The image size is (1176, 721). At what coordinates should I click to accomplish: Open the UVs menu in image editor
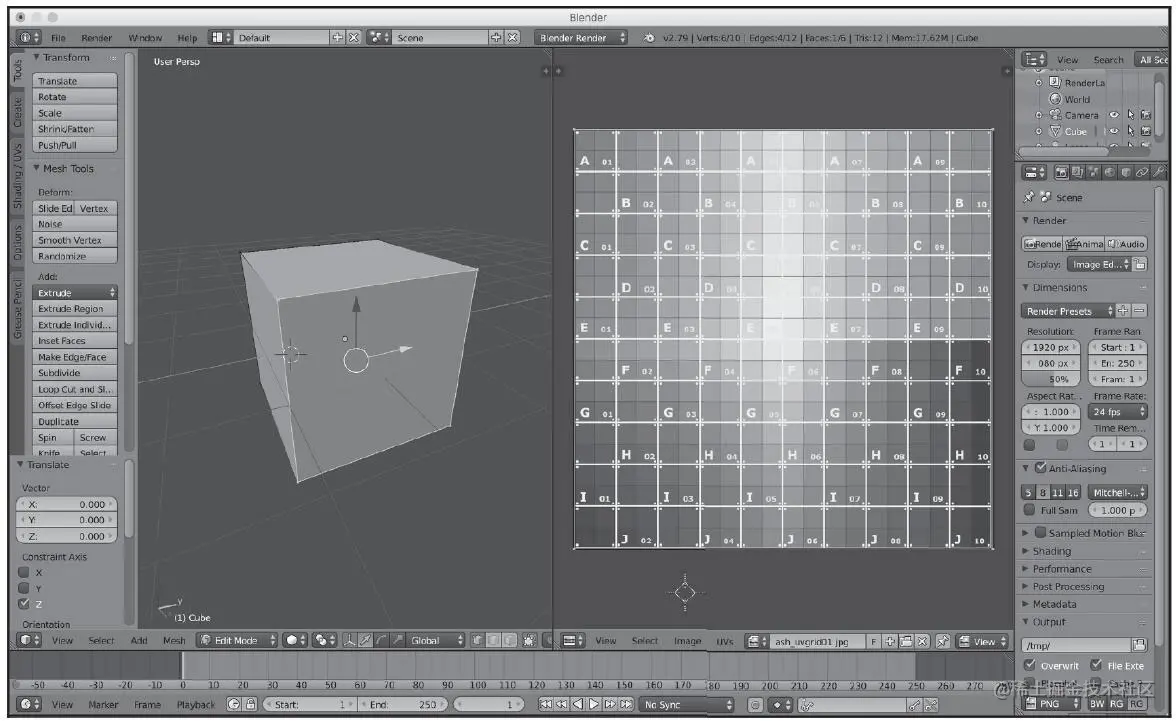click(x=724, y=641)
